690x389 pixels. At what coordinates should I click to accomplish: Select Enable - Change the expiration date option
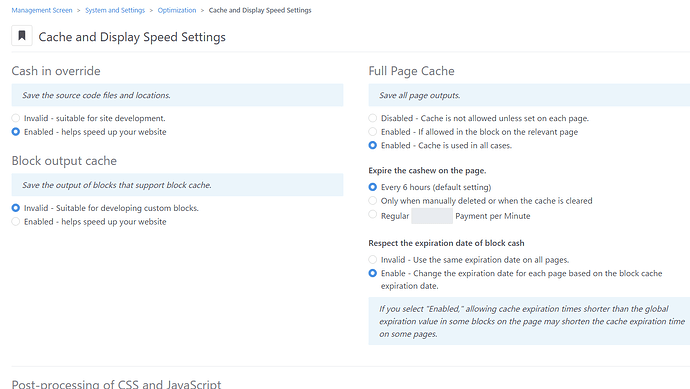[373, 273]
